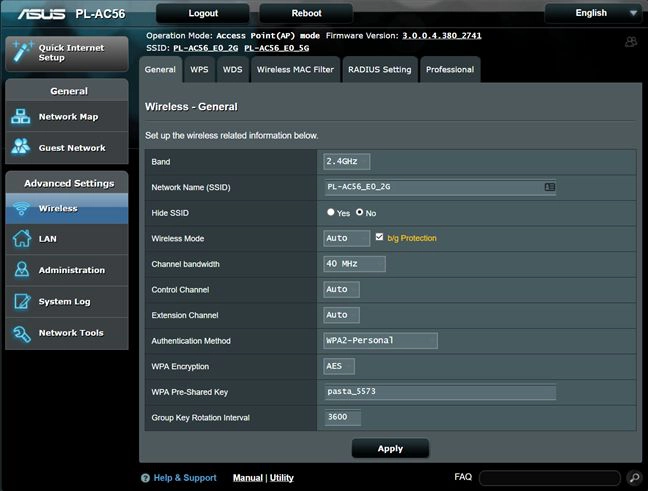Open the Extension Channel dropdown
The height and width of the screenshot is (491, 648).
[341, 315]
